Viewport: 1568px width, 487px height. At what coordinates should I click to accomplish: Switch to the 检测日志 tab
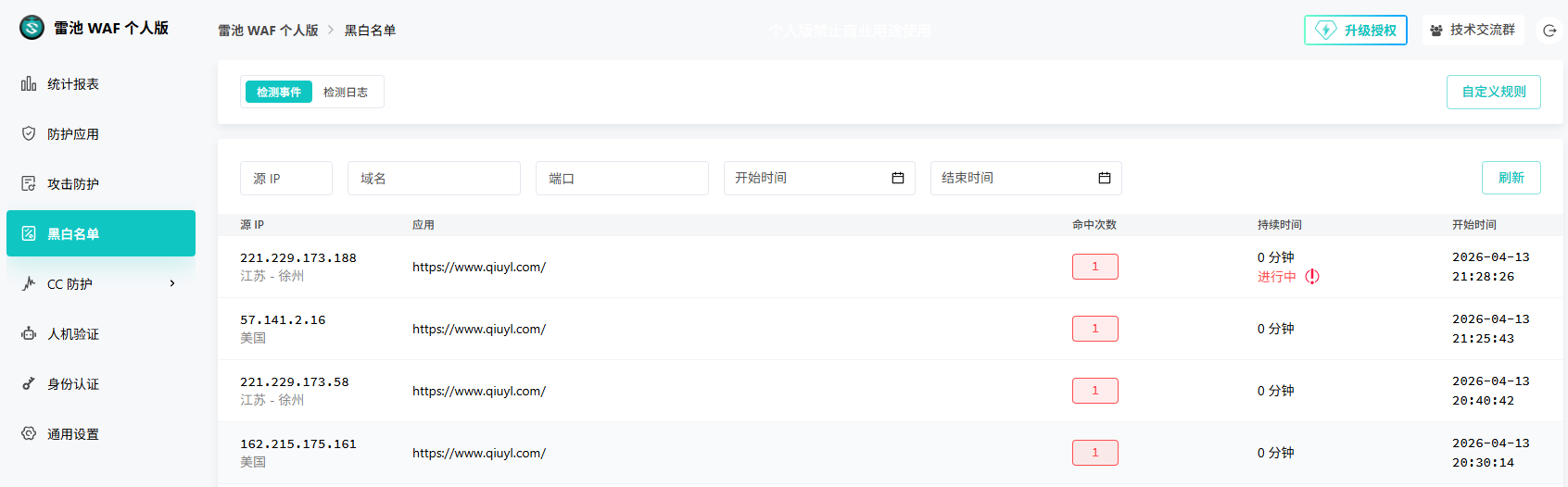346,93
